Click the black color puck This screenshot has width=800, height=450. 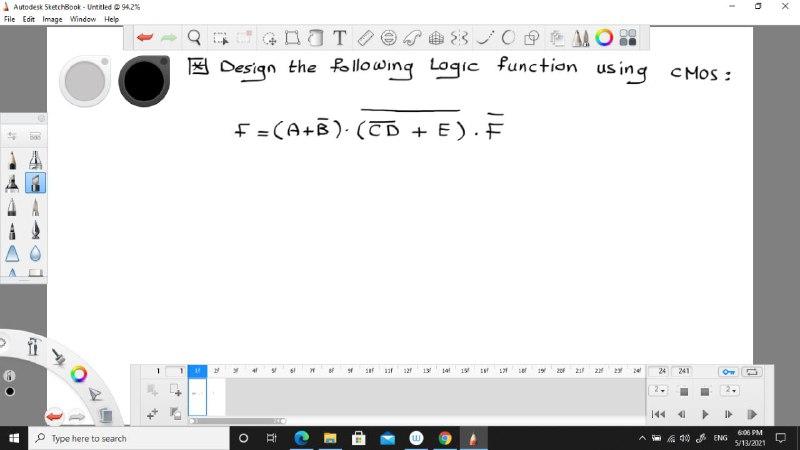tap(144, 81)
